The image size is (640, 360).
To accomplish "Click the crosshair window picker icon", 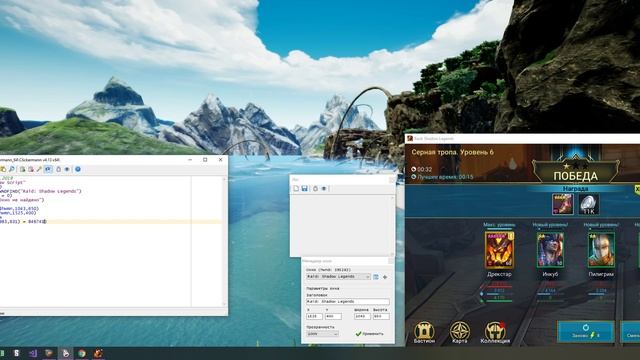I will pos(385,277).
